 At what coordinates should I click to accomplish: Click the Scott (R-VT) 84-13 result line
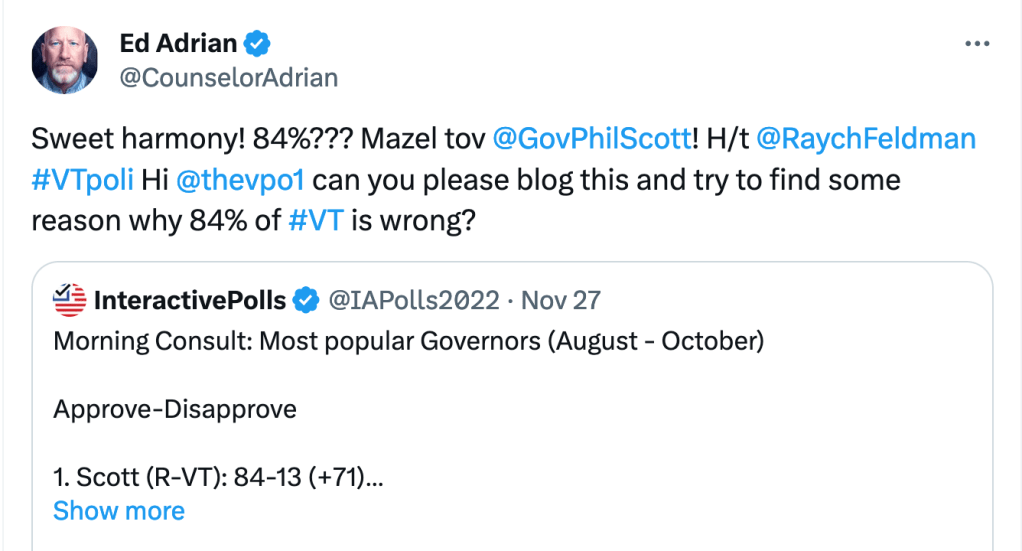tap(218, 477)
